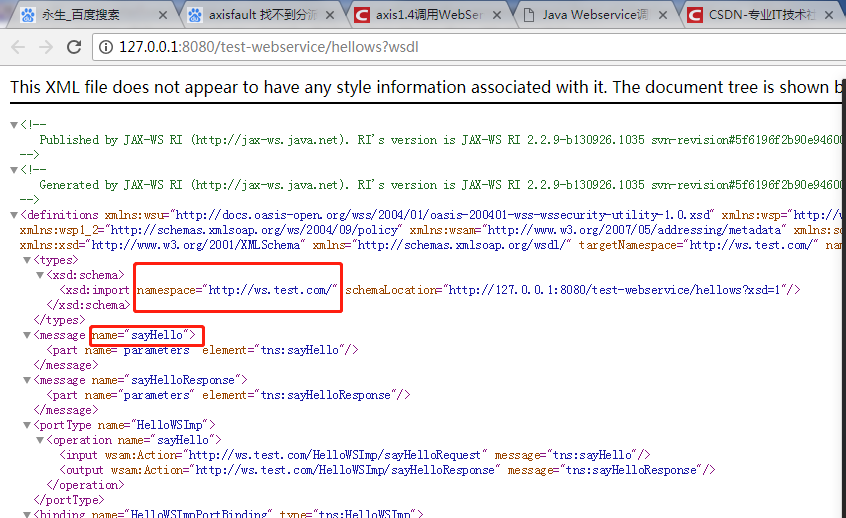
Task: Collapse the first Published comment node
Action: pos(14,125)
